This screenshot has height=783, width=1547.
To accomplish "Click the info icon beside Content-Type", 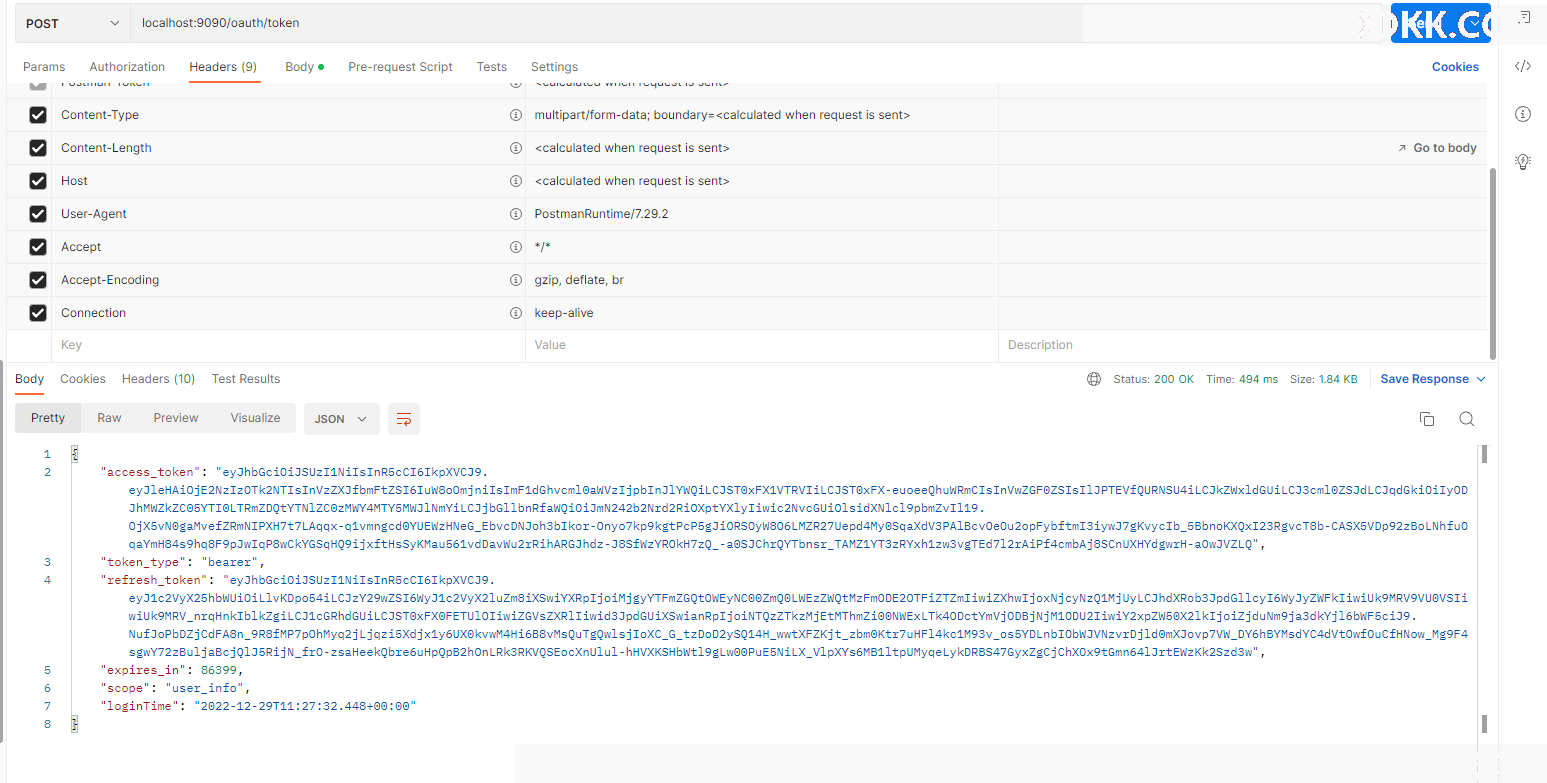I will pyautogui.click(x=516, y=115).
